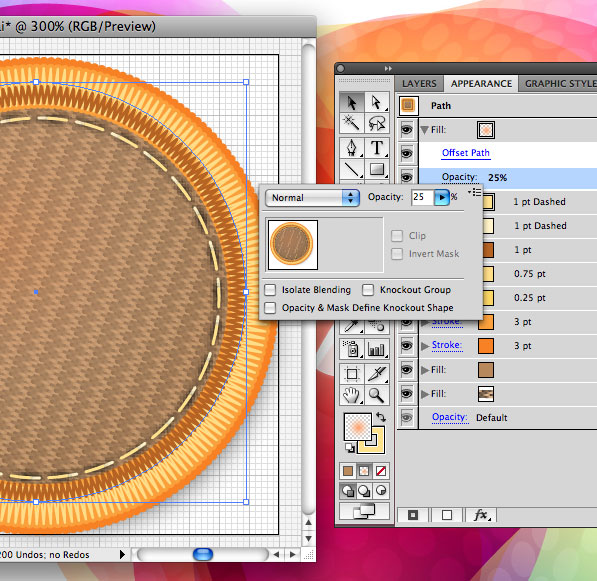597x581 pixels.
Task: Click Add New Fill button in Appearance panel
Action: 447,515
